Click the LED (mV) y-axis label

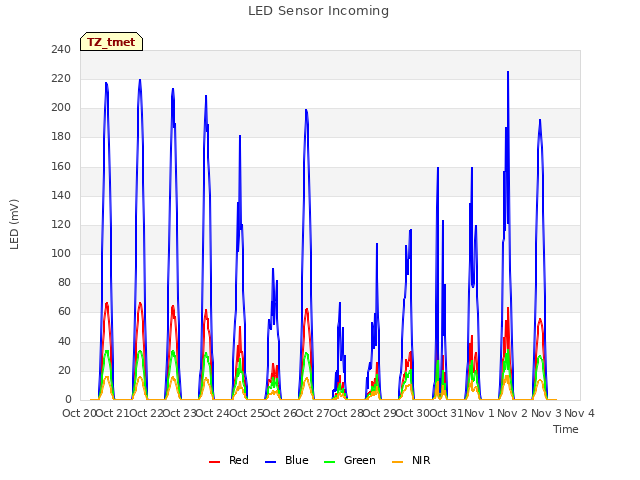(14, 224)
